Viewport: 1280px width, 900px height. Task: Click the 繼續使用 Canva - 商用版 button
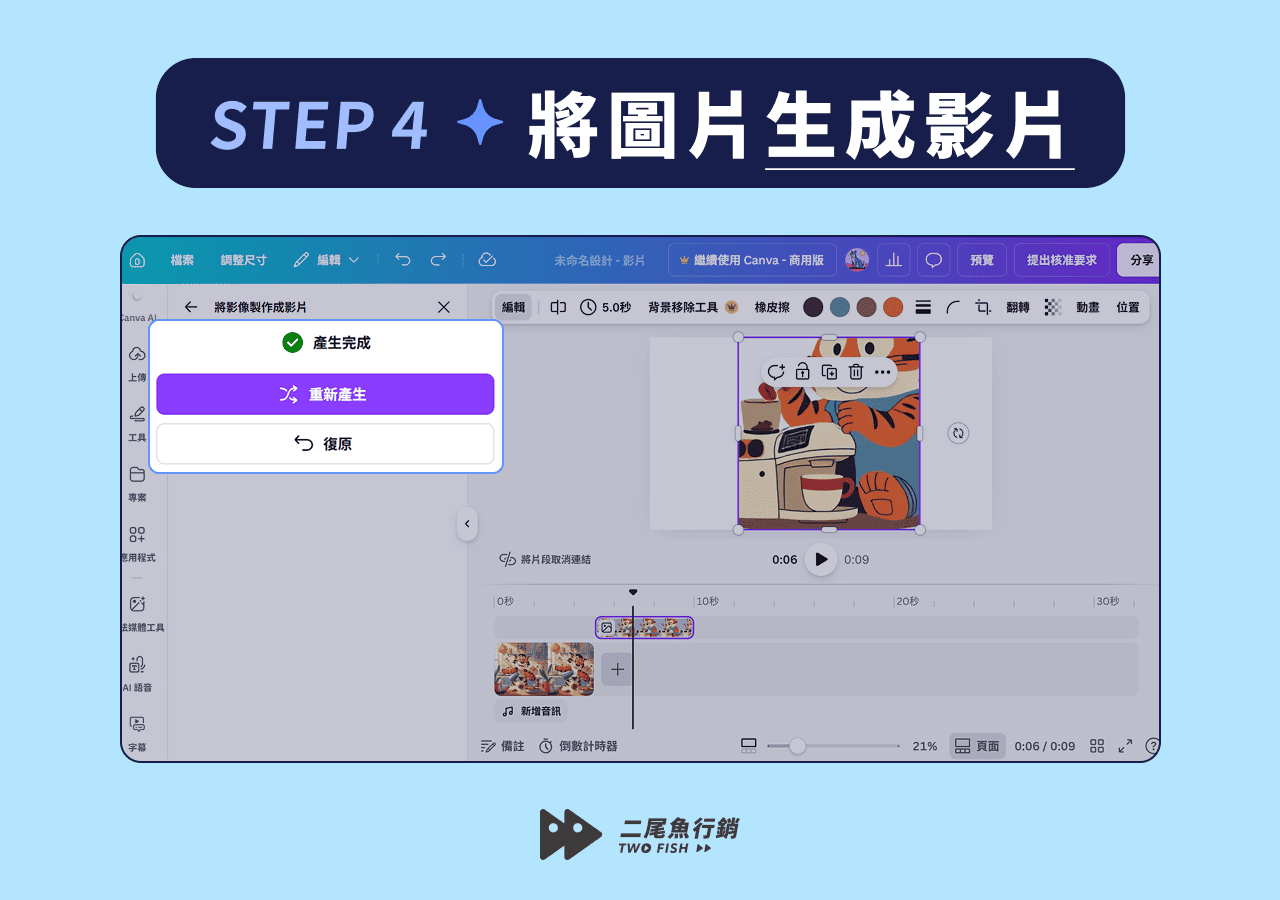(752, 260)
